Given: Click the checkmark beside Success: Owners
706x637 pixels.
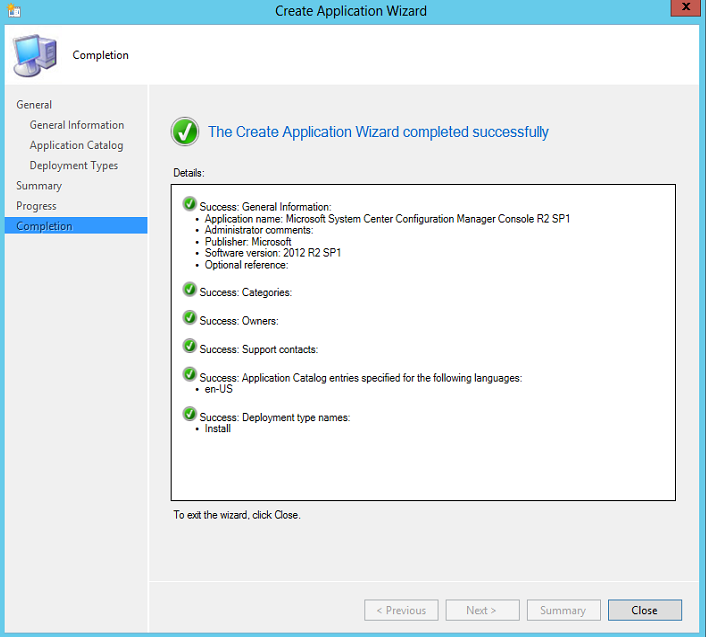Looking at the screenshot, I should coord(190,318).
